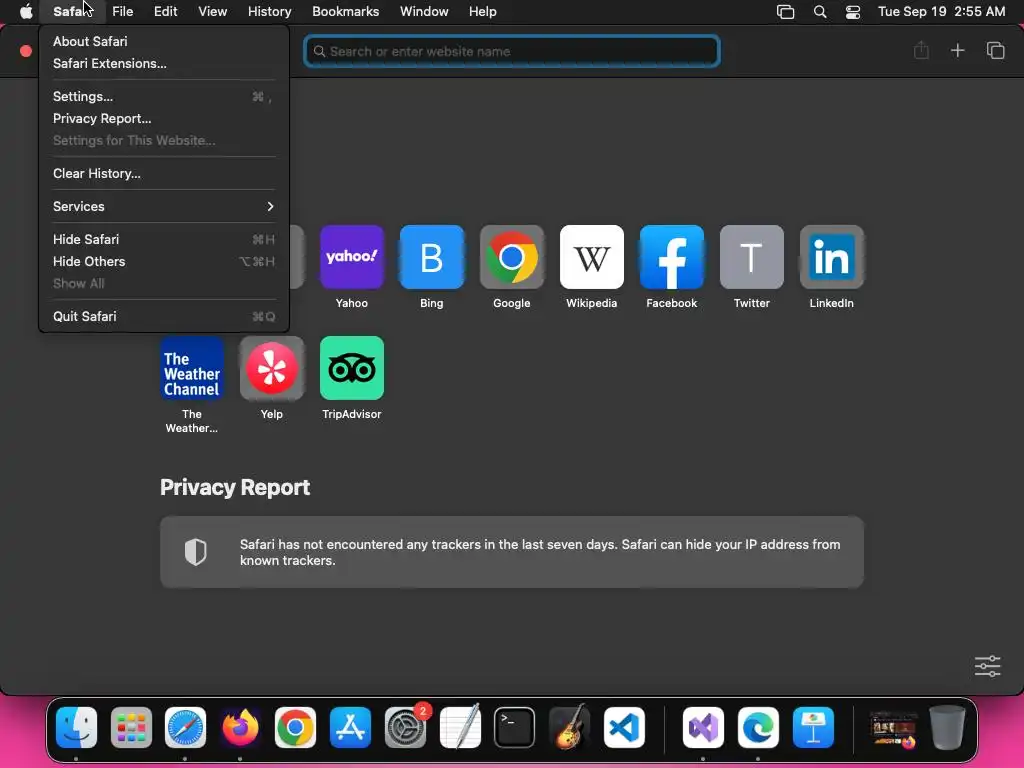Open the Apple menu
The width and height of the screenshot is (1024, 768).
pos(26,12)
